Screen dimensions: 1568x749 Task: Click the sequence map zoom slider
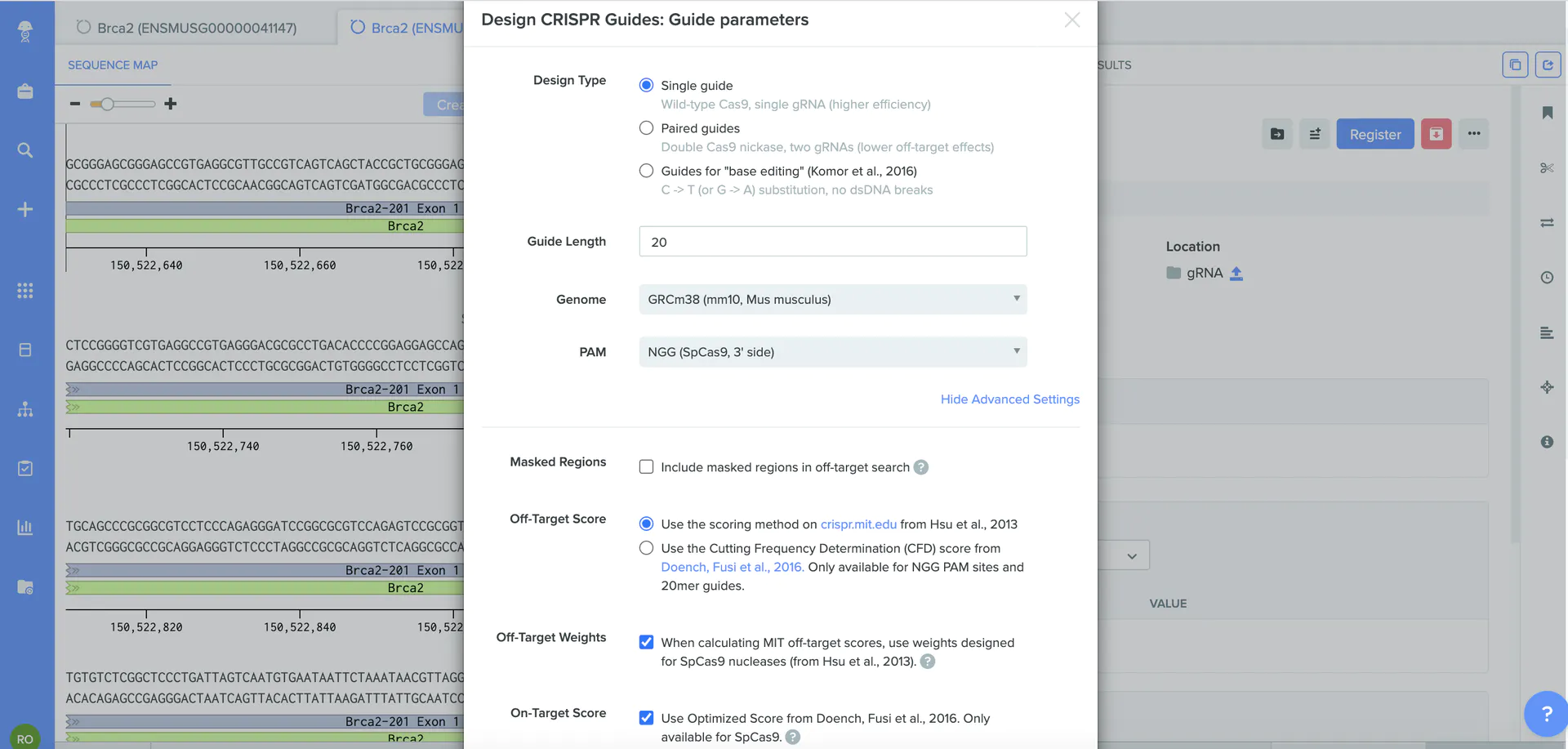click(122, 104)
